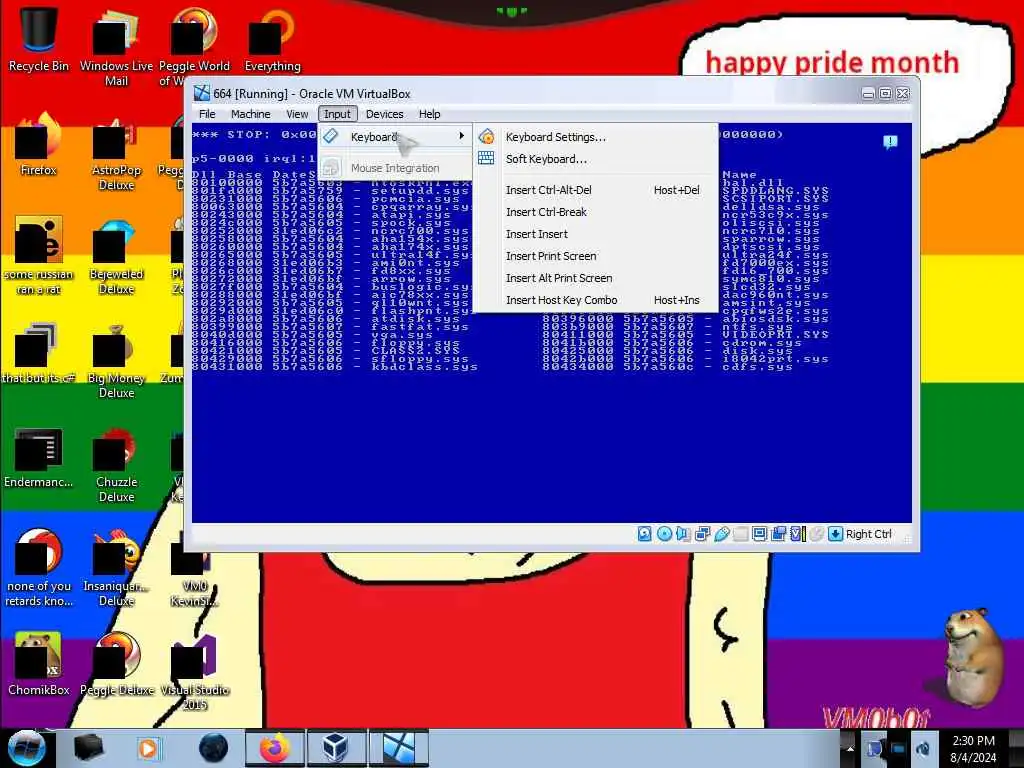Open the VM notification center icon

[890, 142]
